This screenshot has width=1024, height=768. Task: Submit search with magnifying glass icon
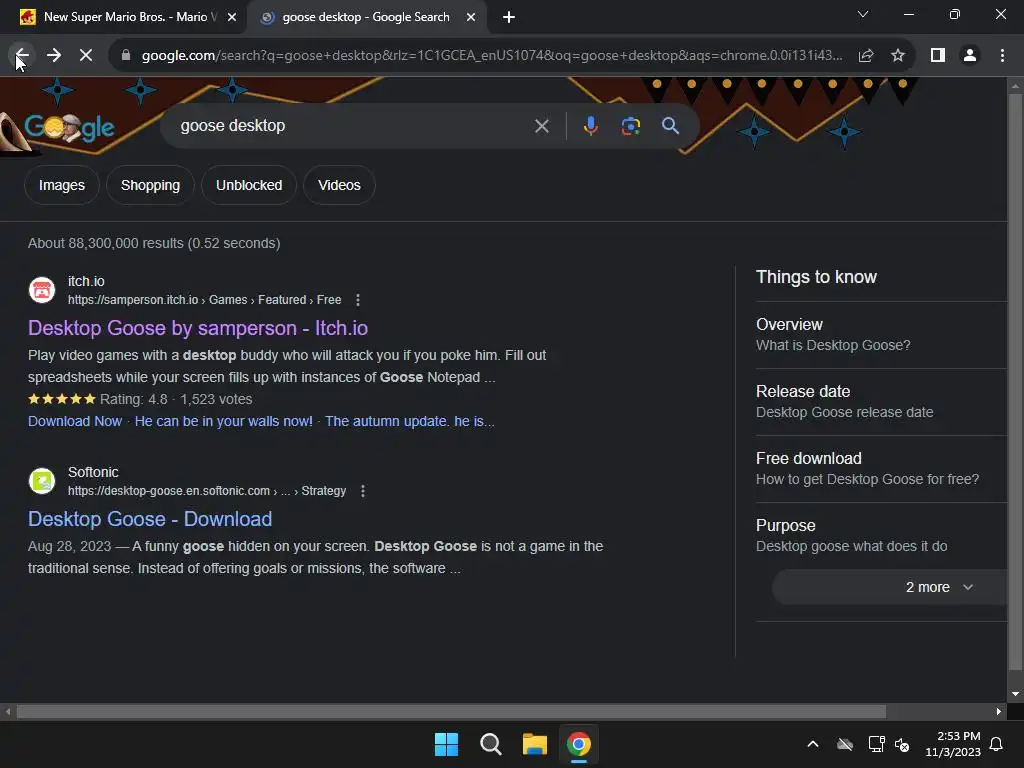tap(670, 126)
